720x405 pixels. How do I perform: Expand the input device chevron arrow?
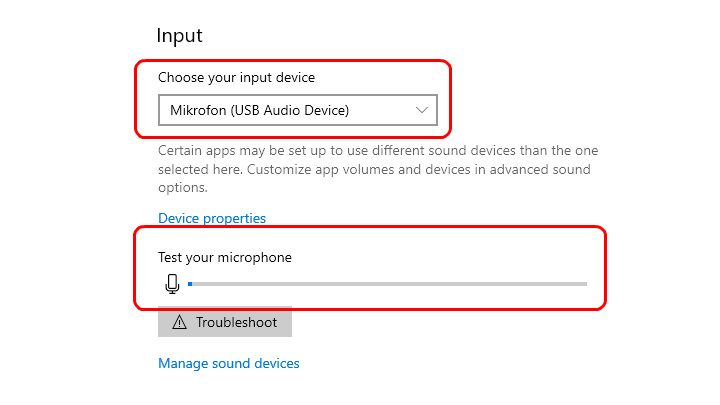click(x=422, y=110)
